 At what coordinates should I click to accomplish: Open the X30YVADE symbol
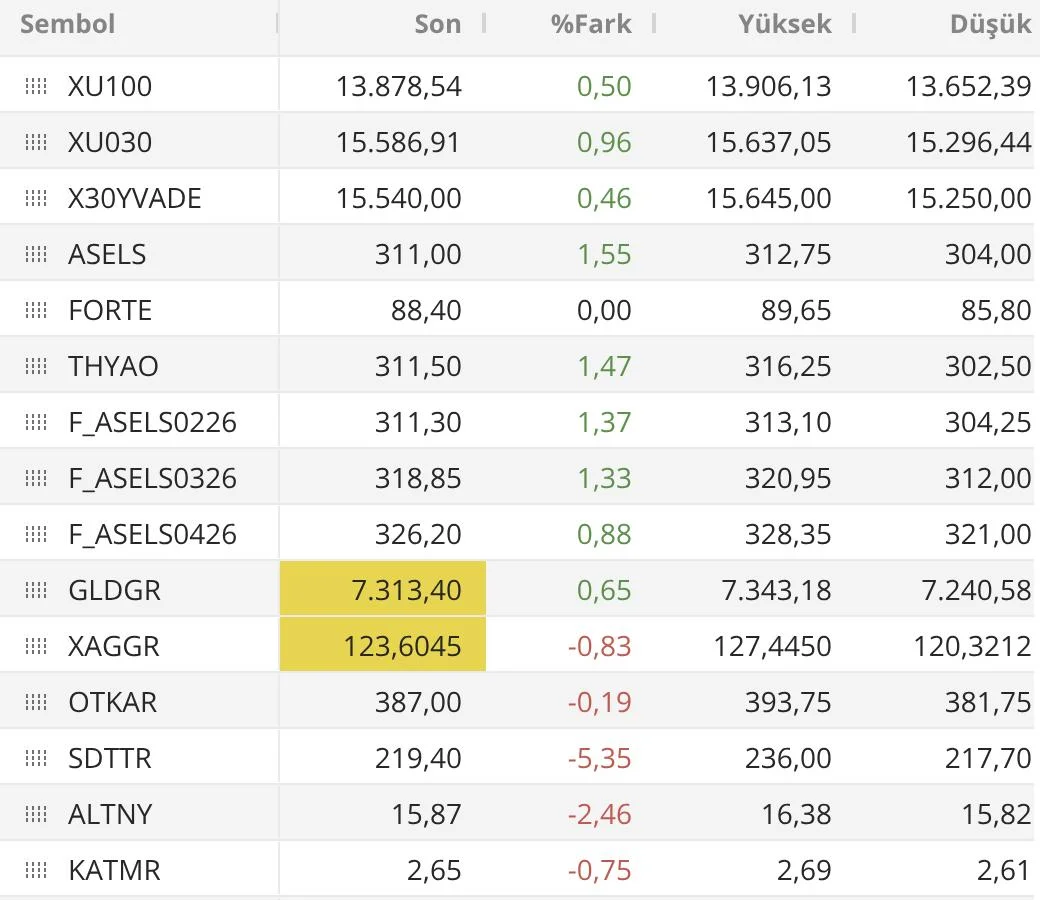click(x=135, y=199)
